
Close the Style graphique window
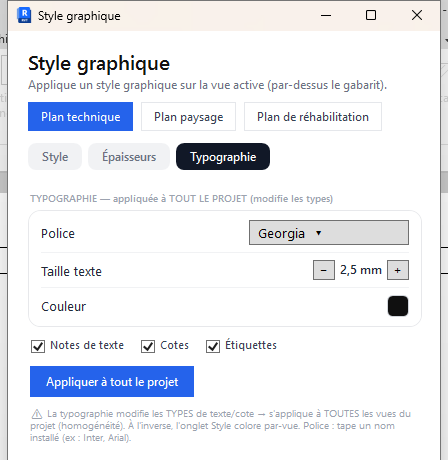tap(417, 15)
